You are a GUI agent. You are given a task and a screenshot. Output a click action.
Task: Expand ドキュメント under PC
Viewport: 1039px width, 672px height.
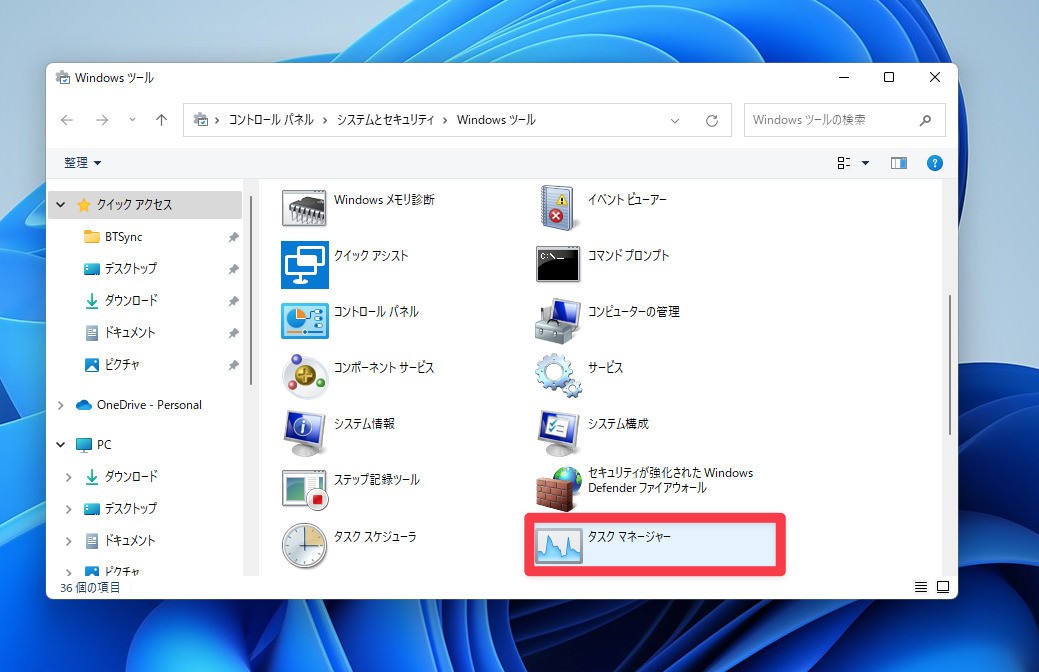(x=69, y=541)
